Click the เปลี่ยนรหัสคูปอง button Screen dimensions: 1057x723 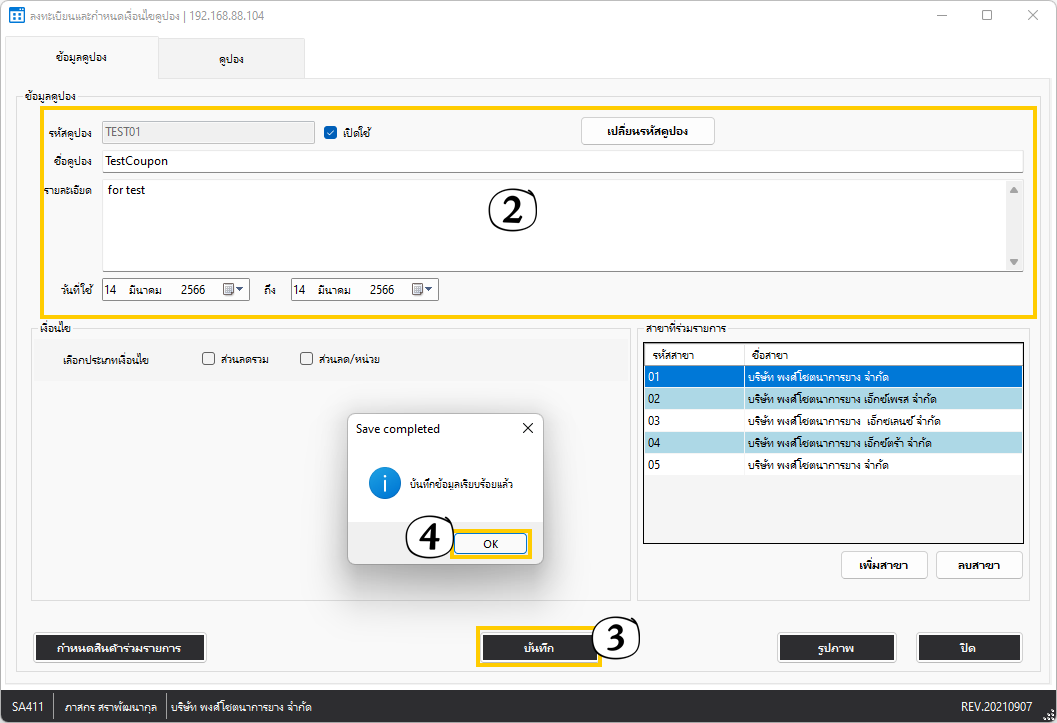(x=647, y=132)
